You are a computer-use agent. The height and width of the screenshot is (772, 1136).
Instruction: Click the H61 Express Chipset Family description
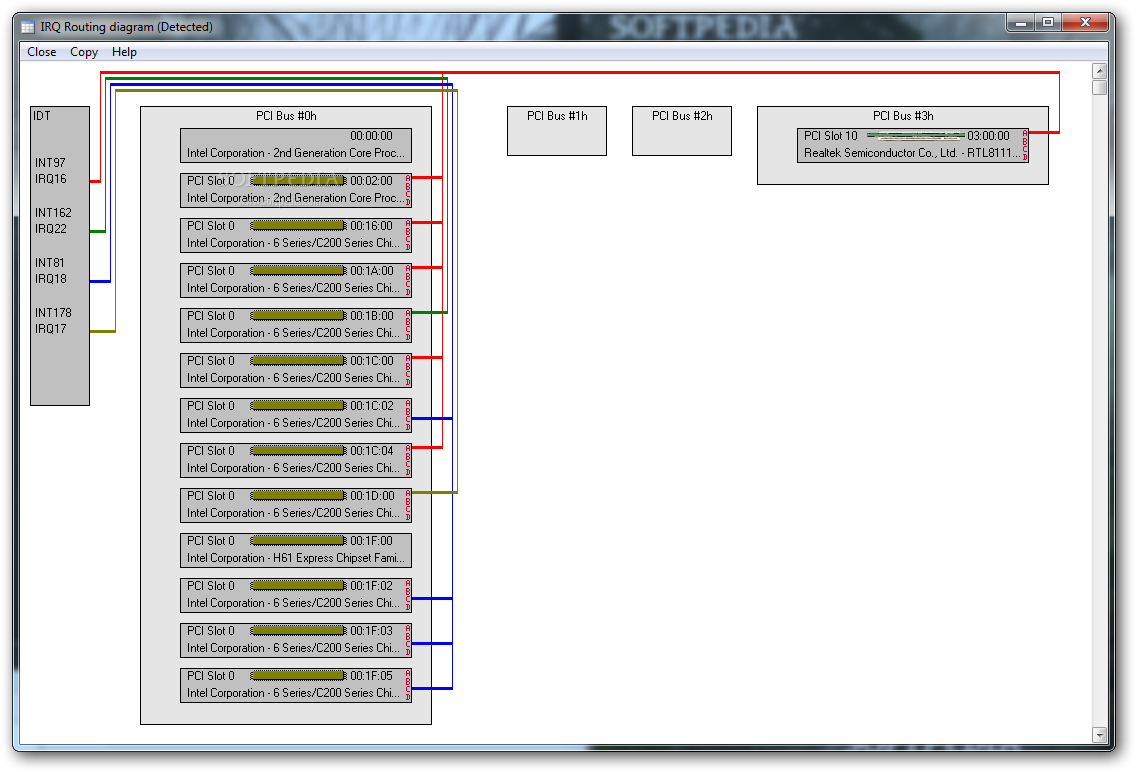click(x=296, y=558)
